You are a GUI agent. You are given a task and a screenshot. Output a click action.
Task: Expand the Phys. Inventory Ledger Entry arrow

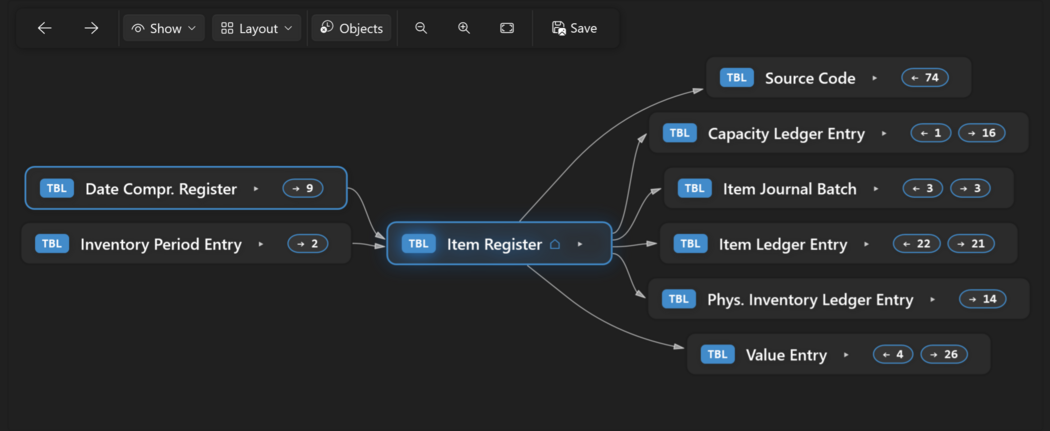(932, 300)
